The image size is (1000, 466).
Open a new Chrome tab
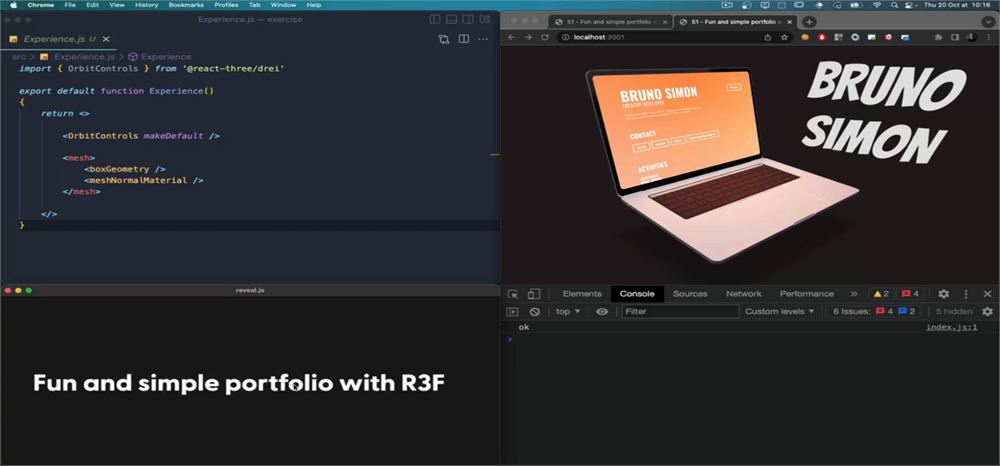coord(809,22)
